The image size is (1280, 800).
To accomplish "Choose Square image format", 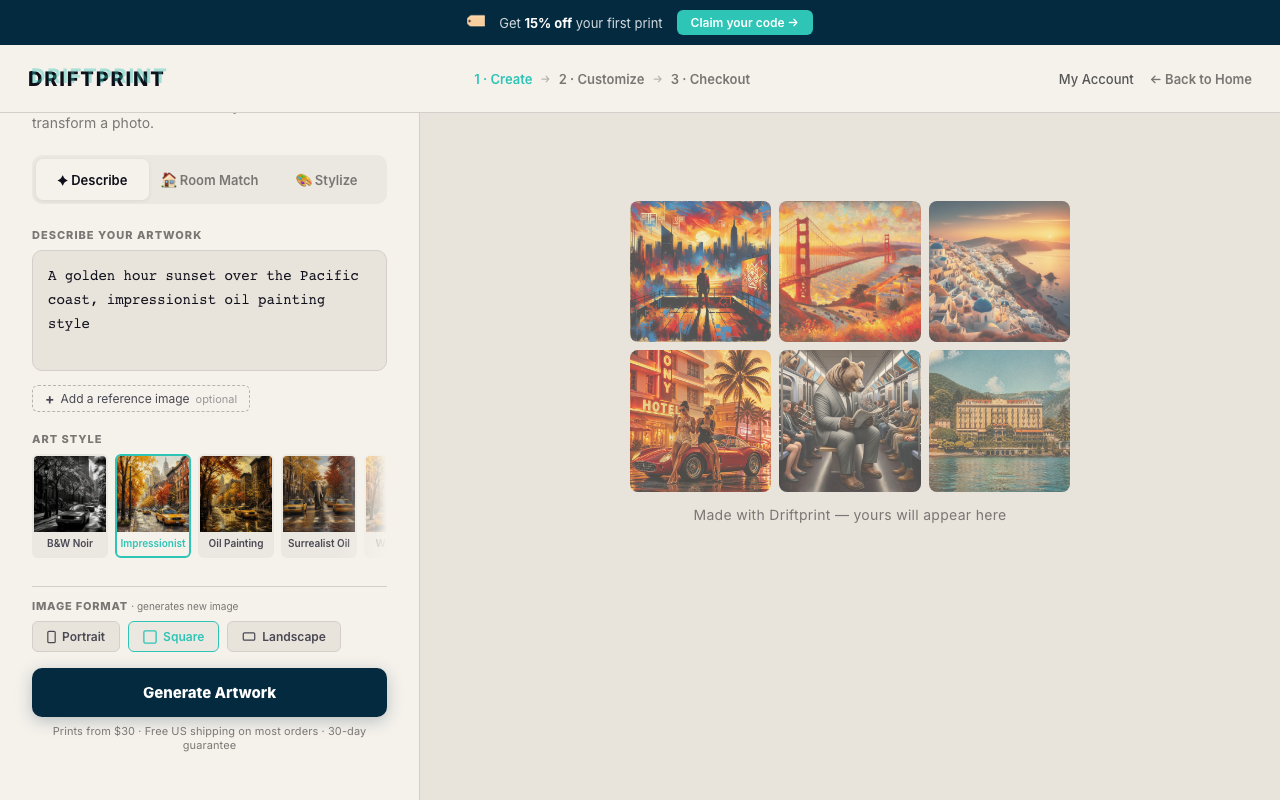I will 173,636.
